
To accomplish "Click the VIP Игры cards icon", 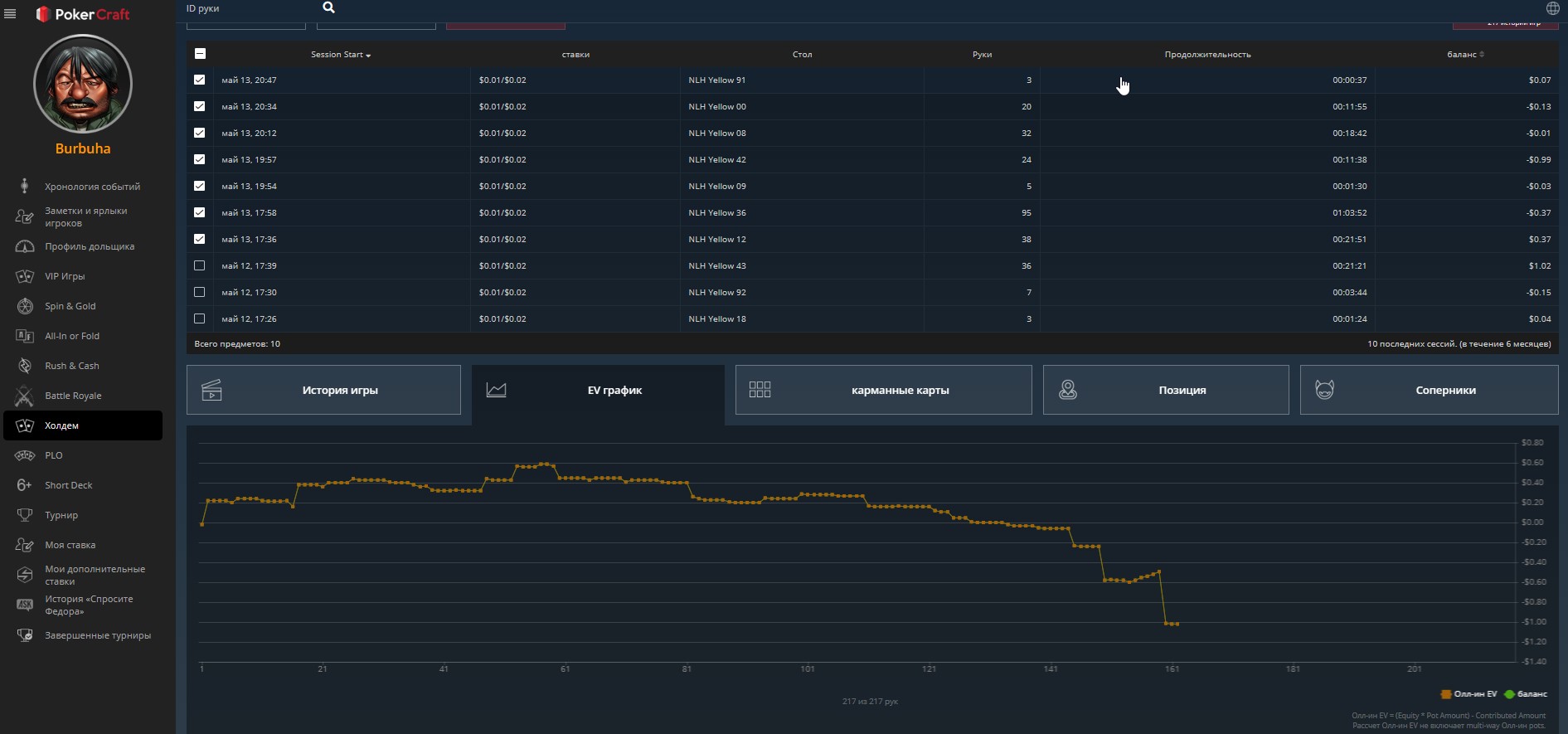I will click(x=25, y=276).
